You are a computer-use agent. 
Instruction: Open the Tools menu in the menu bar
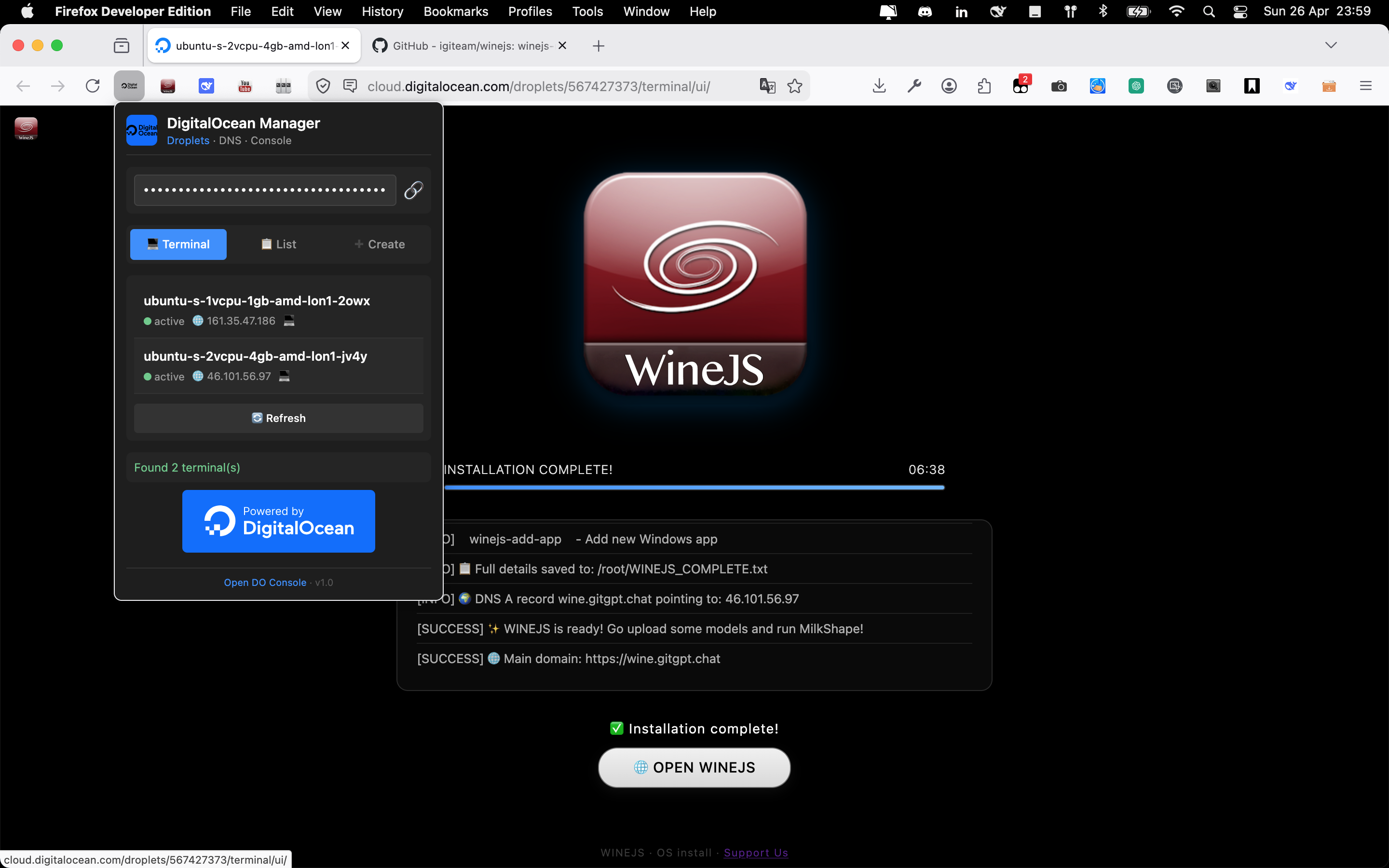tap(587, 12)
